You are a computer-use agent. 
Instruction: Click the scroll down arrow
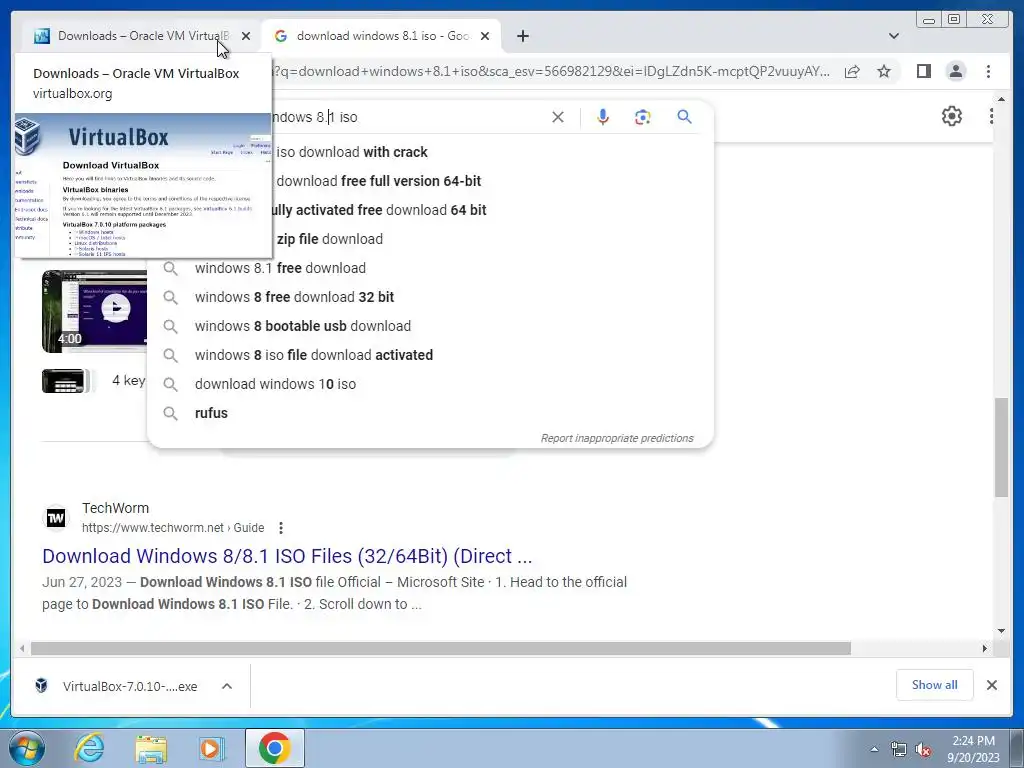point(1001,631)
